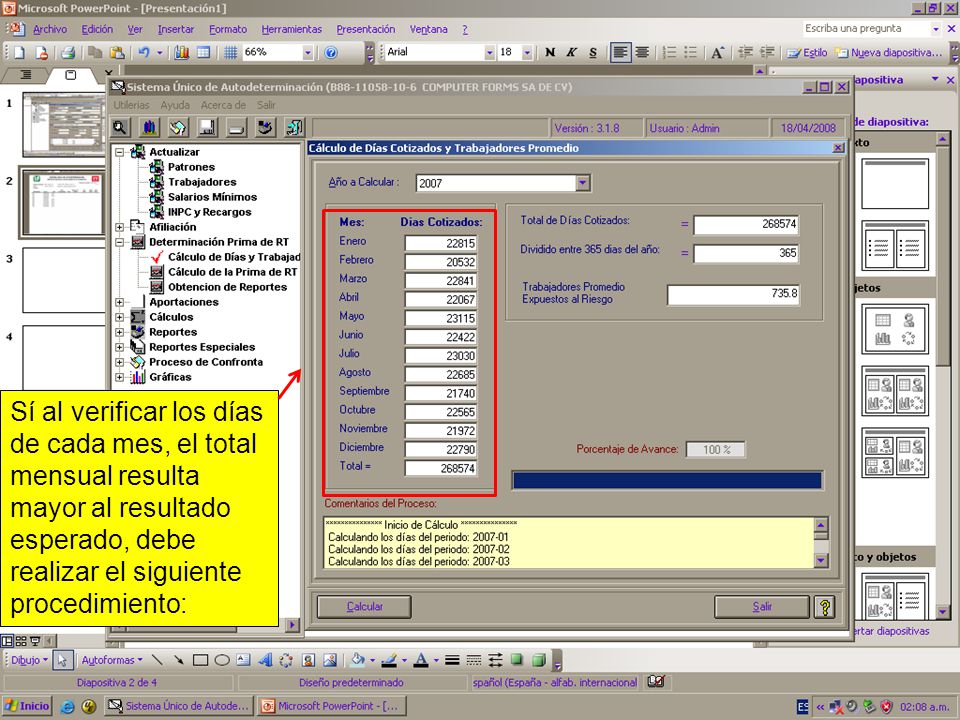Image resolution: width=960 pixels, height=720 pixels.
Task: Open the Presentación menu
Action: pos(366,29)
